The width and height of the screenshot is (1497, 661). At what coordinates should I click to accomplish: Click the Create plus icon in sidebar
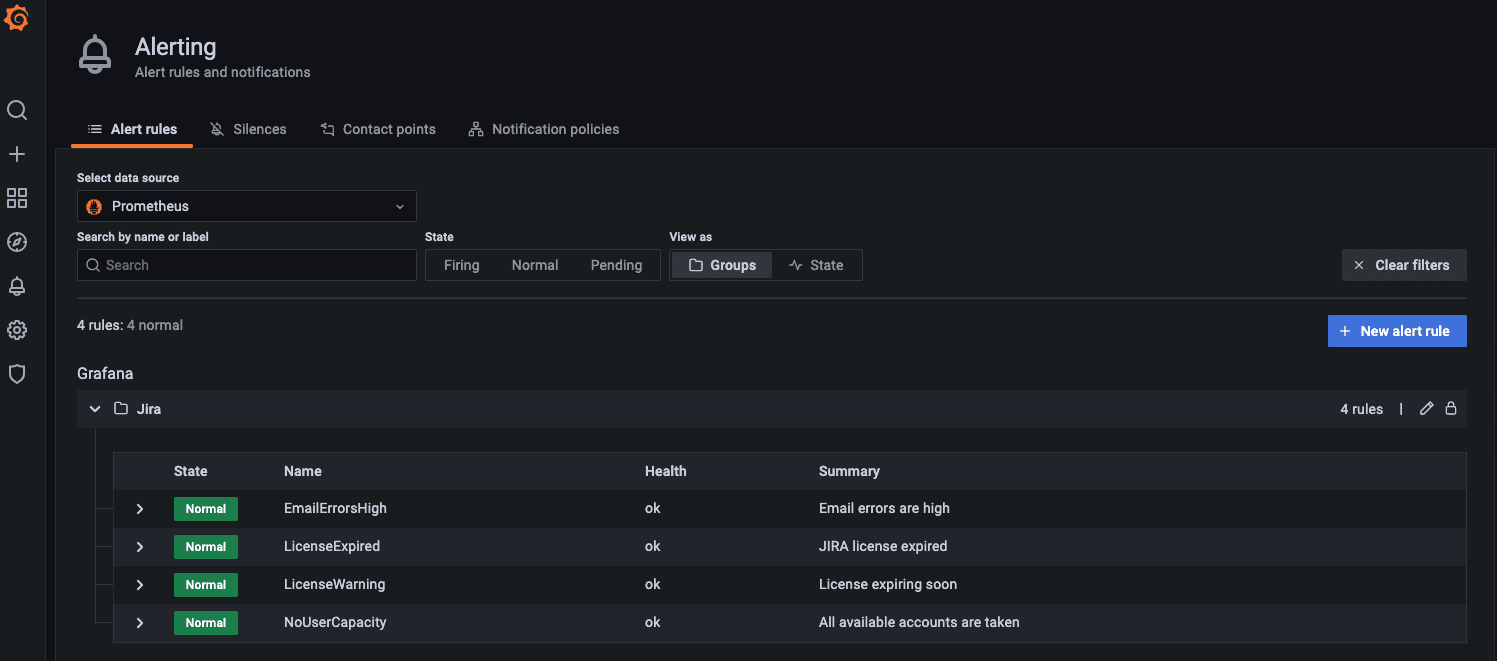click(x=17, y=154)
